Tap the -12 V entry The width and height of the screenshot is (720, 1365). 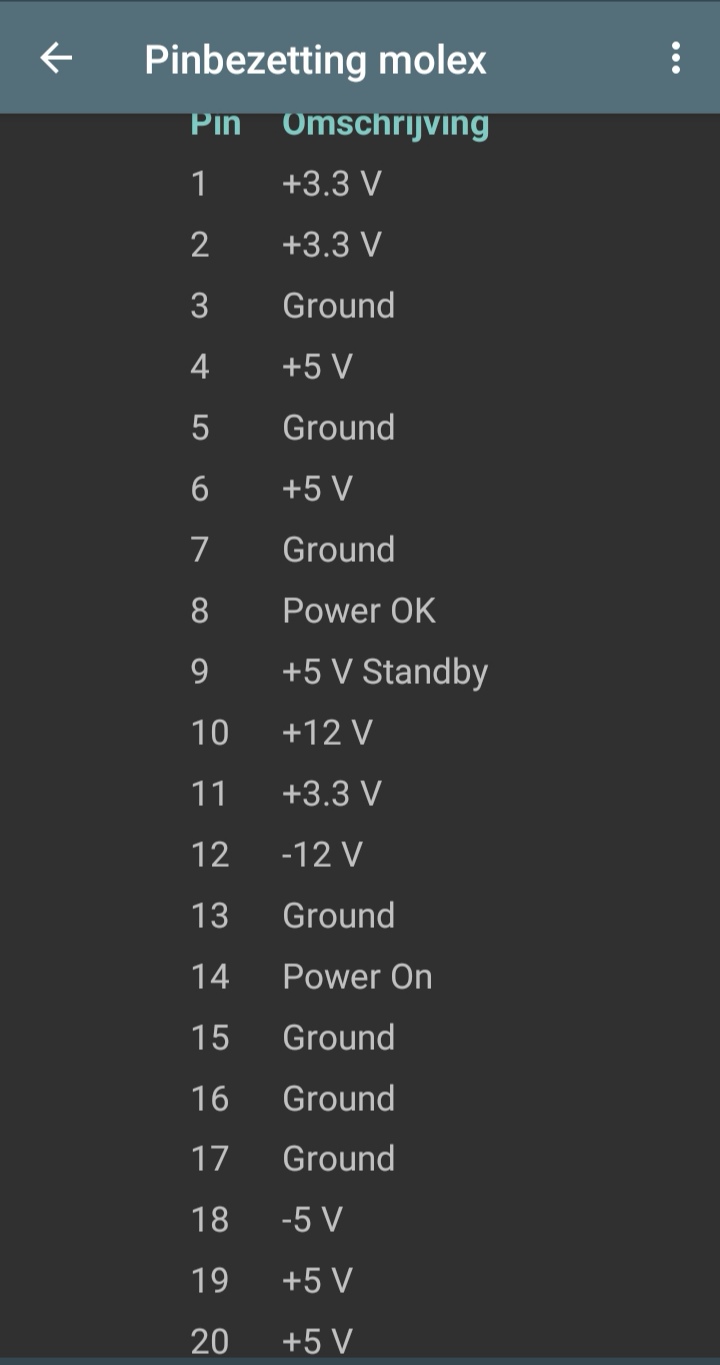322,855
